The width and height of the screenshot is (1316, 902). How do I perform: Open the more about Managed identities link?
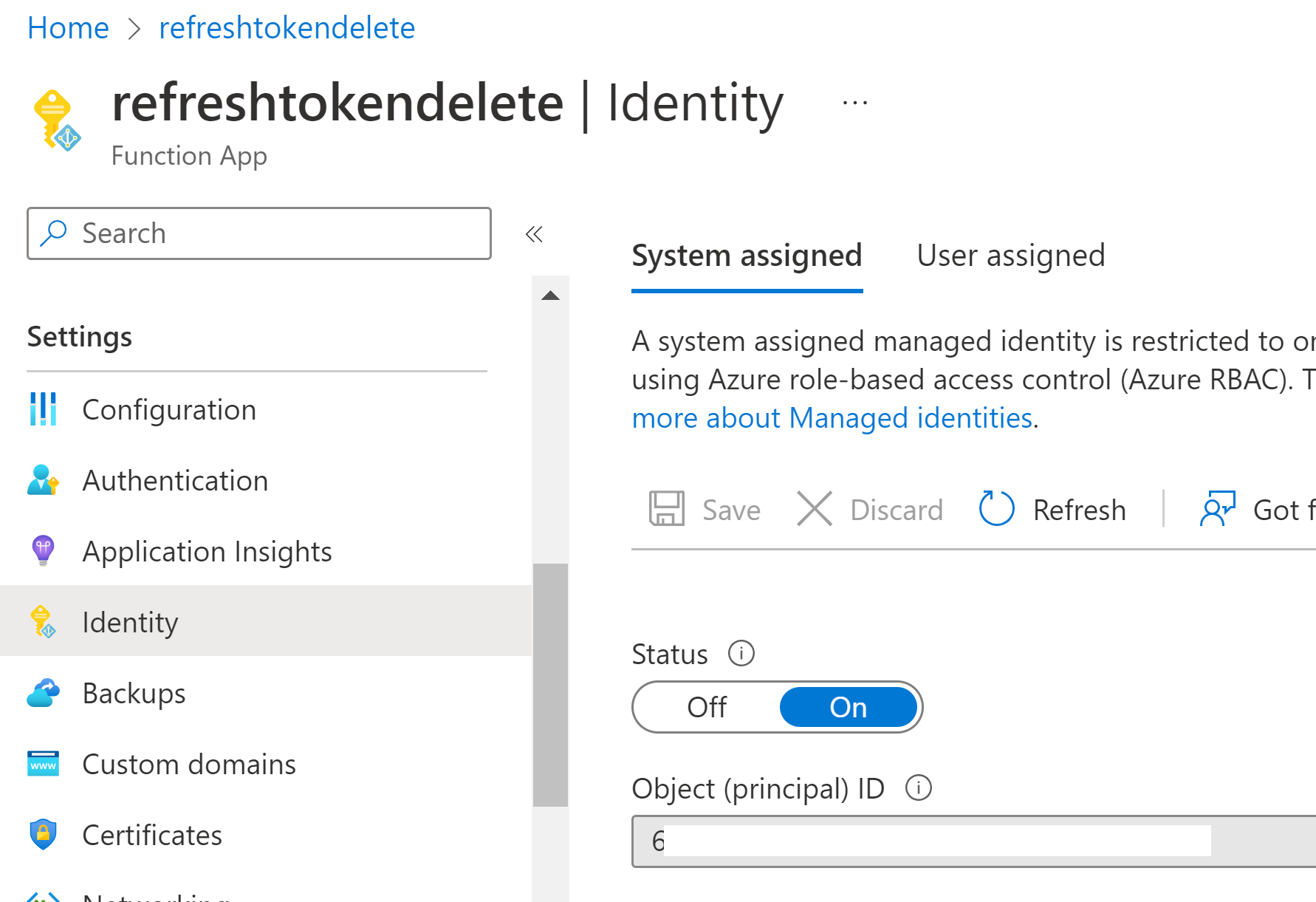pos(832,418)
